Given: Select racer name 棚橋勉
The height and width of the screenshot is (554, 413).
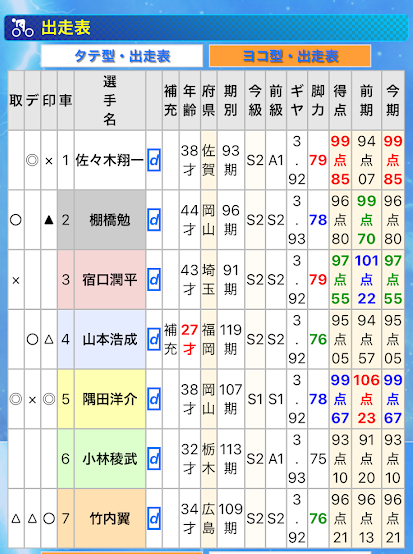Looking at the screenshot, I should pos(110,220).
